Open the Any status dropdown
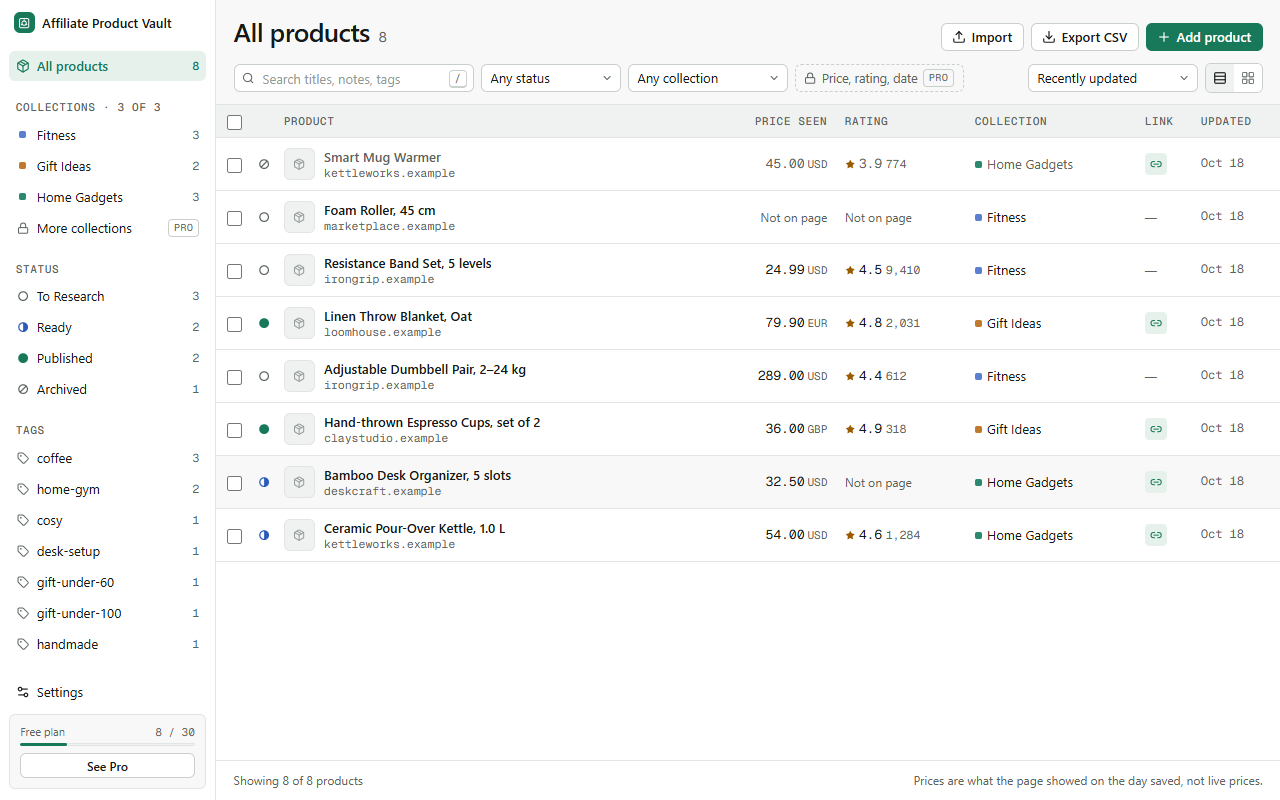 (551, 78)
